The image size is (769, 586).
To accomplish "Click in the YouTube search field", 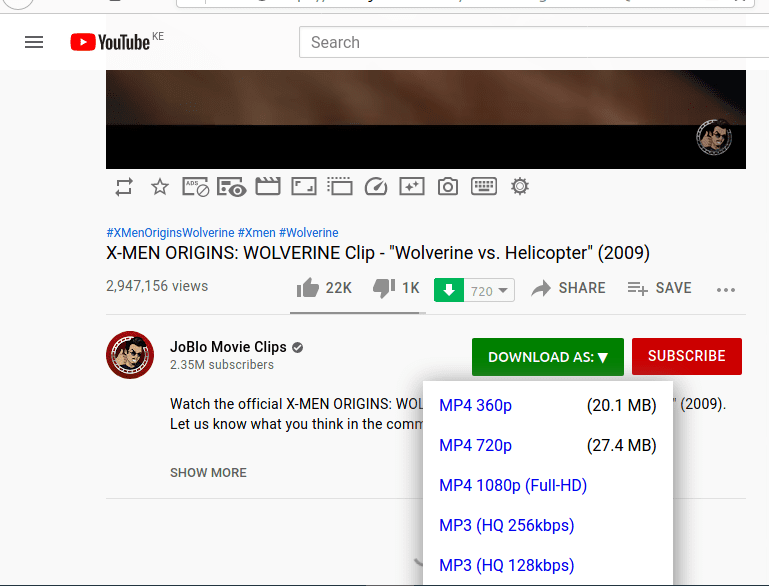I will point(530,42).
